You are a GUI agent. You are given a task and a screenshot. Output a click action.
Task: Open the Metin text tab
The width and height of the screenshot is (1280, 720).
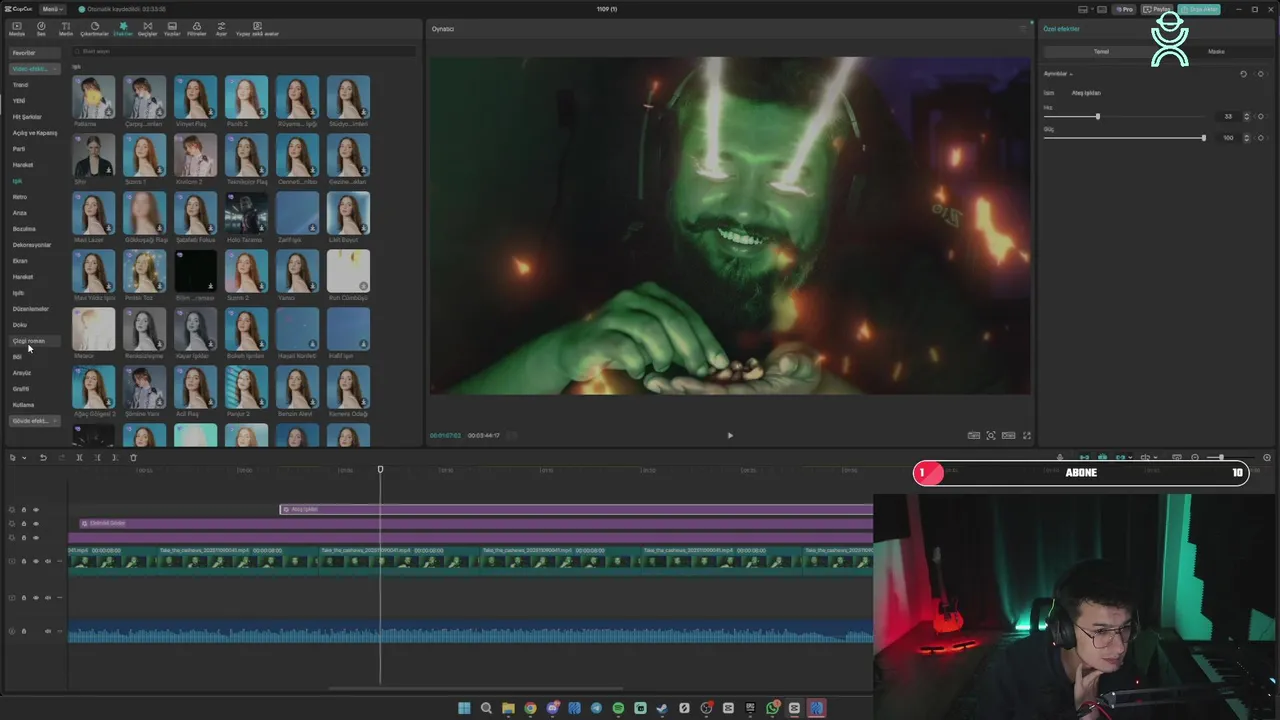point(66,28)
